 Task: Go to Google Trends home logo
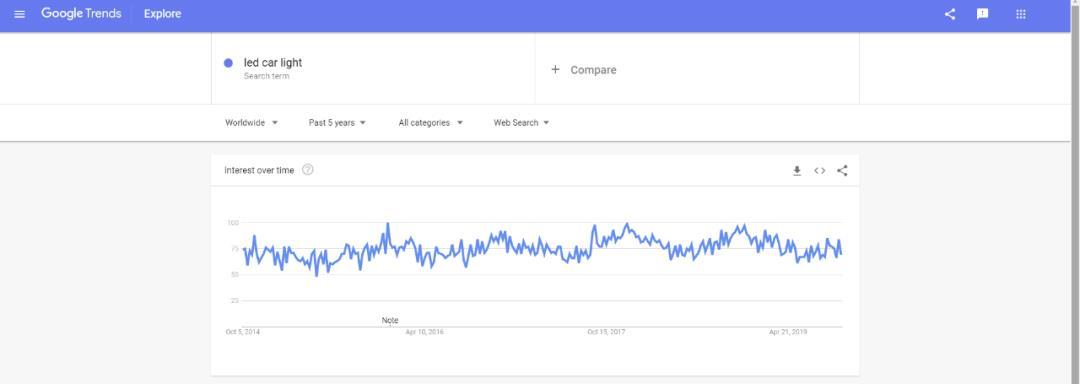pos(81,14)
